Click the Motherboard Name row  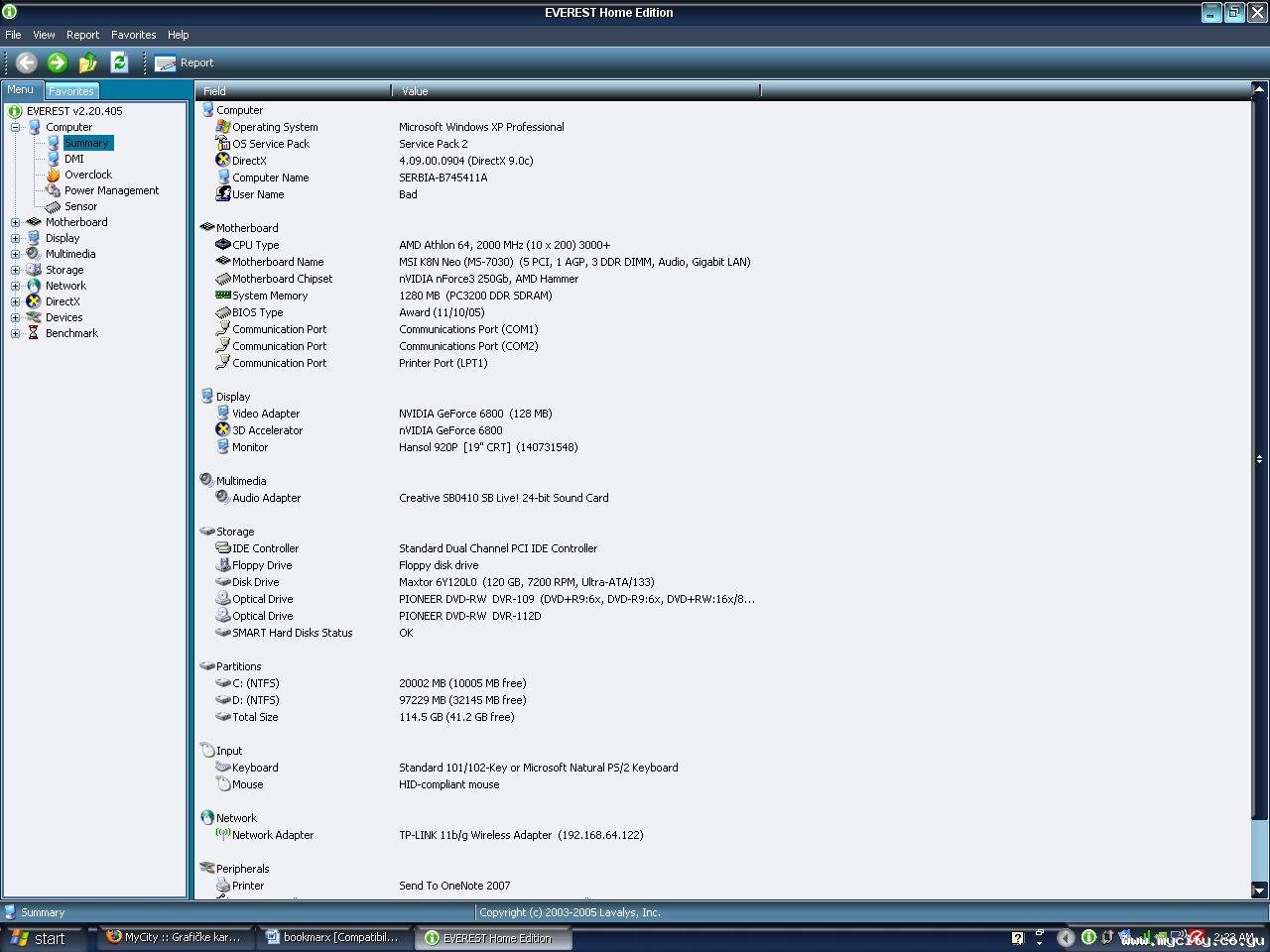[483, 262]
